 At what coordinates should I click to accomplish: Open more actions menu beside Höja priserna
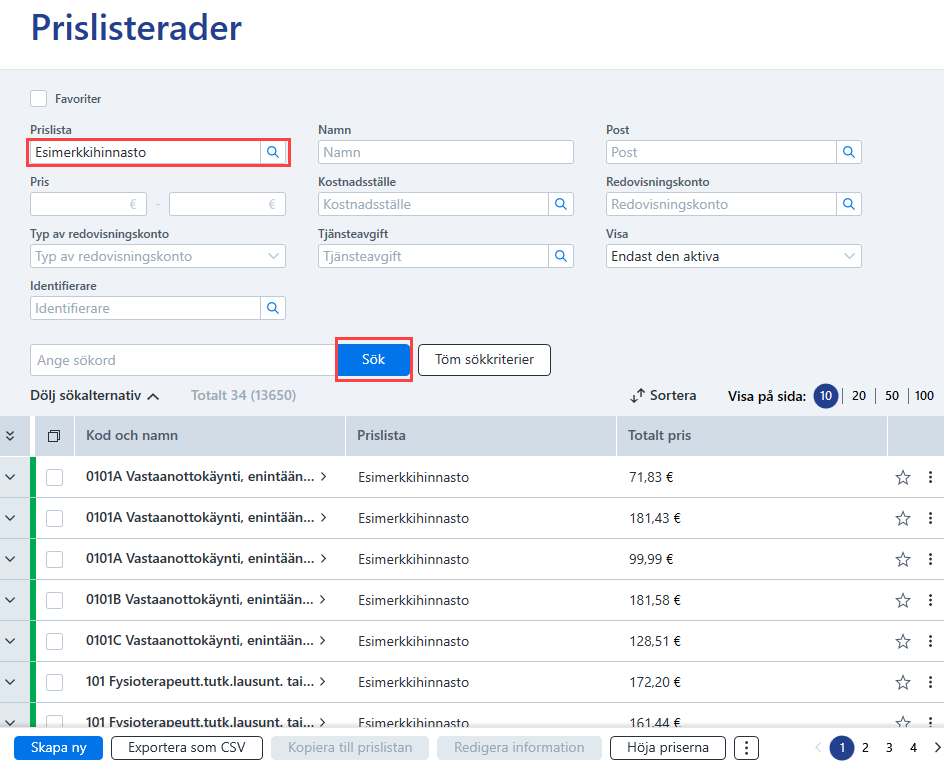pos(747,748)
